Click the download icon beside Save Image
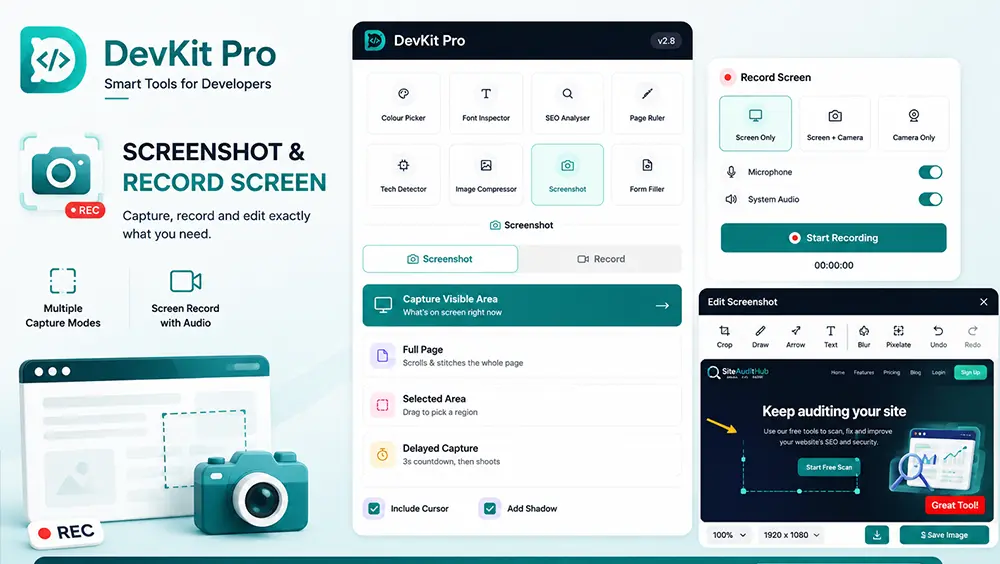 pyautogui.click(x=877, y=535)
